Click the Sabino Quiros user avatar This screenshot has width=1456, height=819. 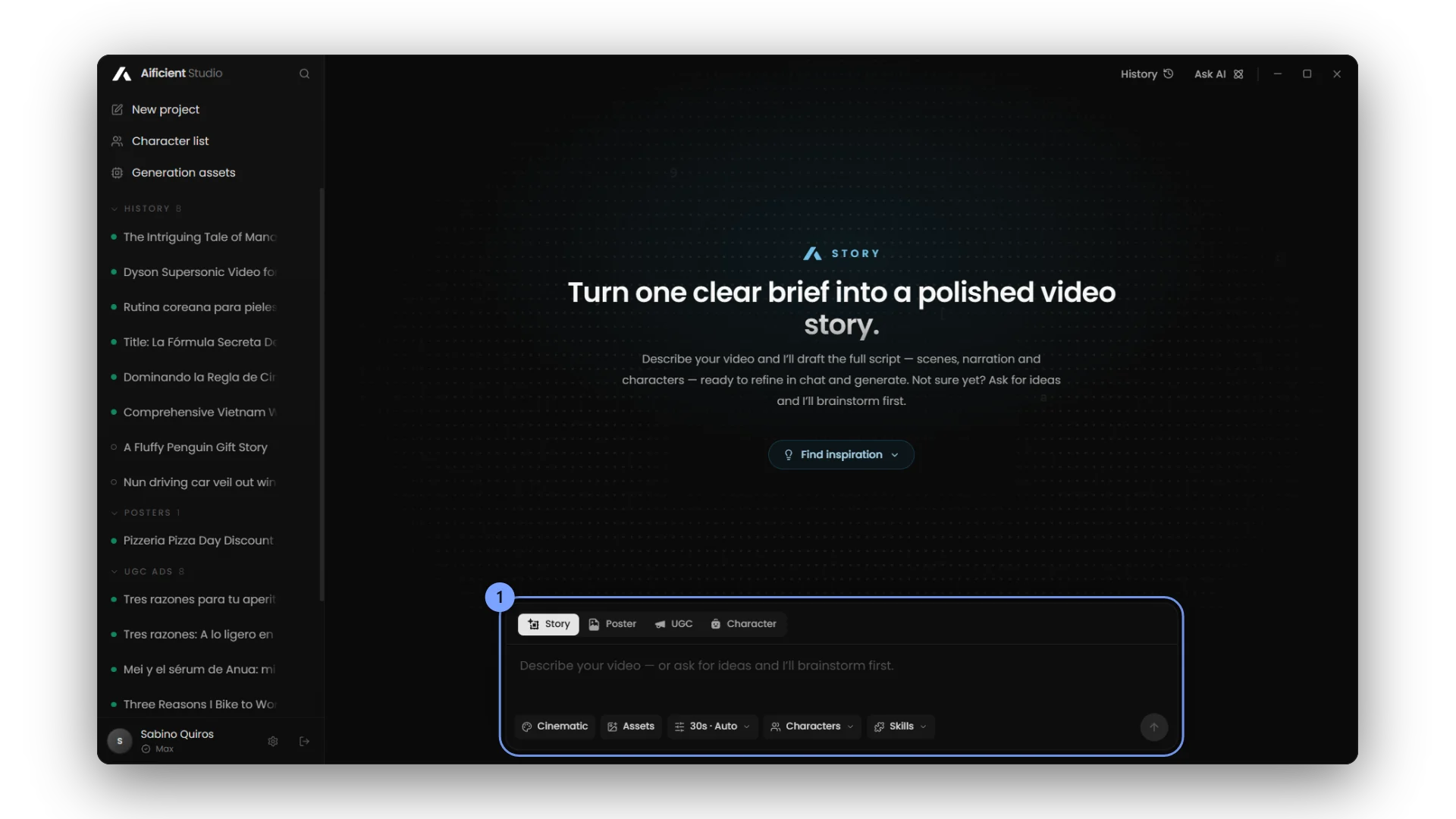120,741
